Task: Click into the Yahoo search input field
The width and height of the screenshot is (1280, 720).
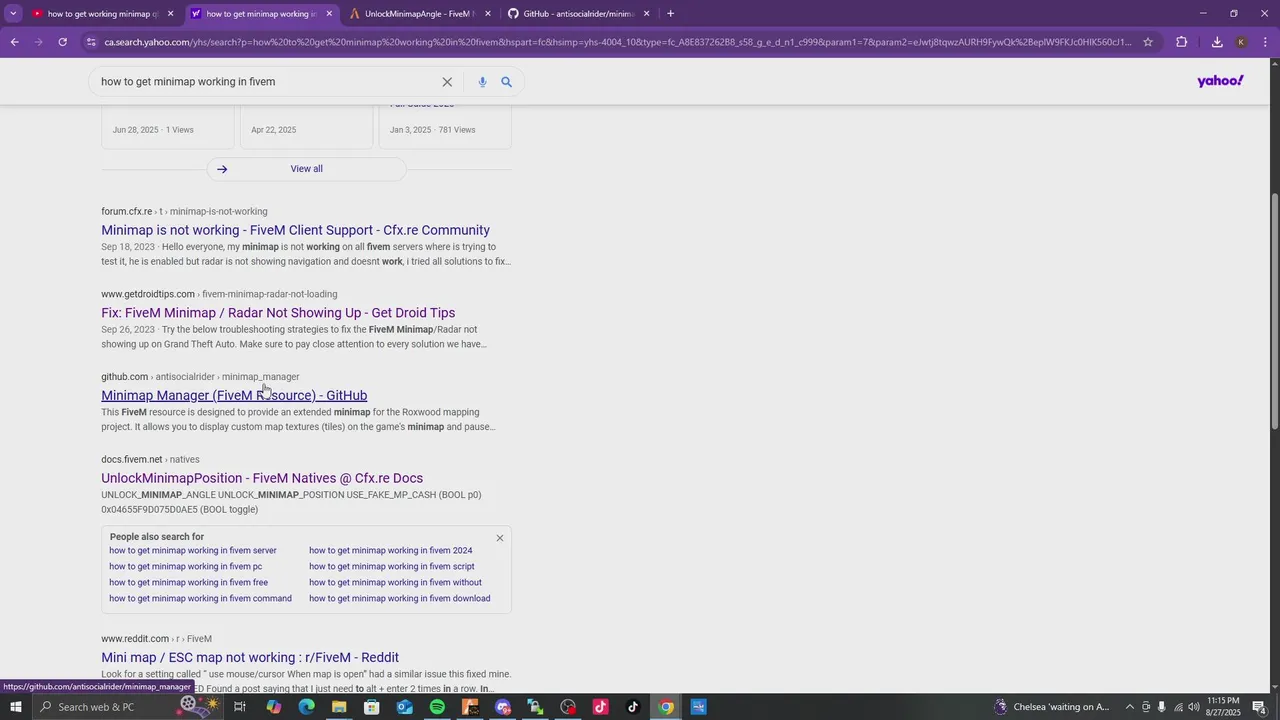Action: (x=265, y=82)
